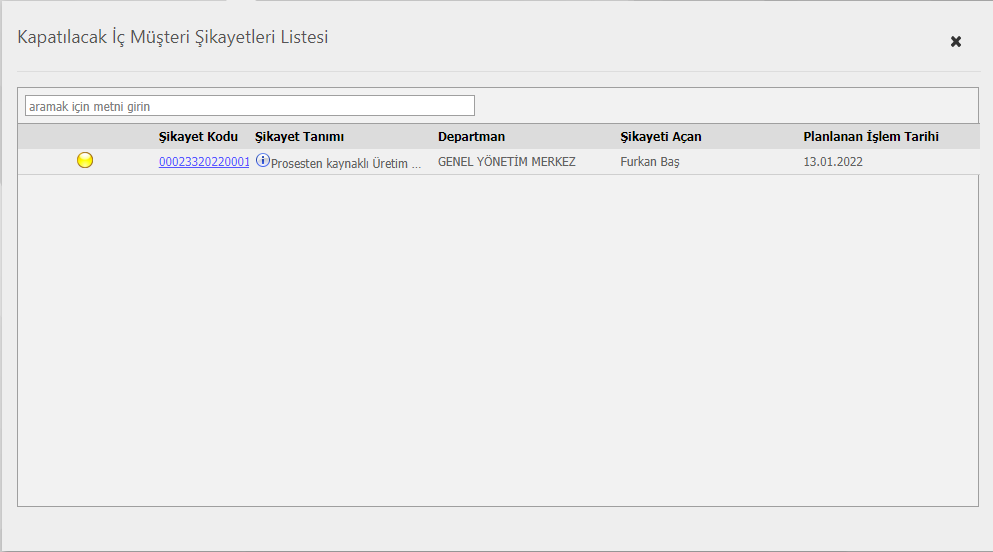993x552 pixels.
Task: Click the blue info icon beside description
Action: click(262, 160)
